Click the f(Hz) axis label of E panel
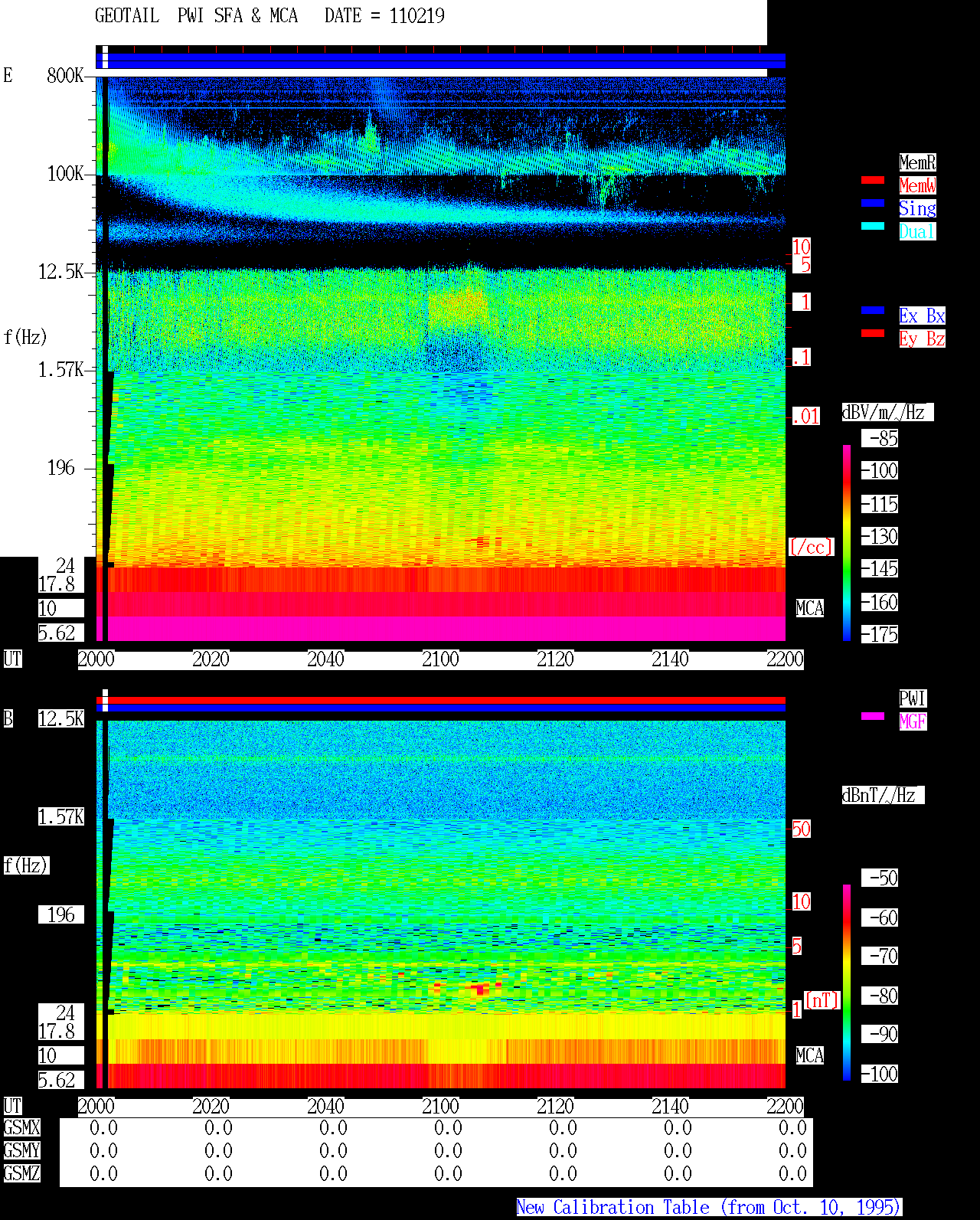Viewport: 980px width, 1220px height. click(x=25, y=337)
